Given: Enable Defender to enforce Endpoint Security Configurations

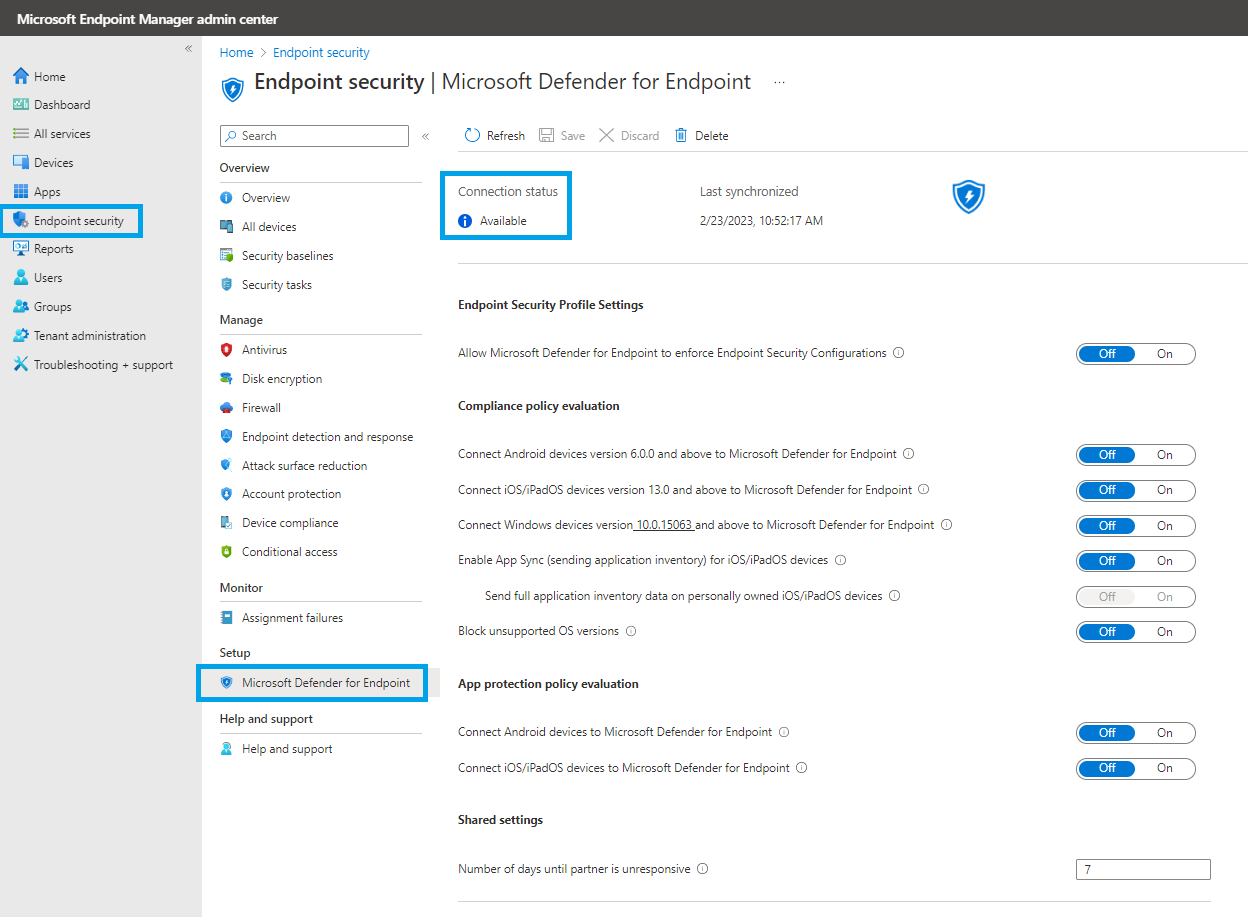Looking at the screenshot, I should tap(1164, 353).
